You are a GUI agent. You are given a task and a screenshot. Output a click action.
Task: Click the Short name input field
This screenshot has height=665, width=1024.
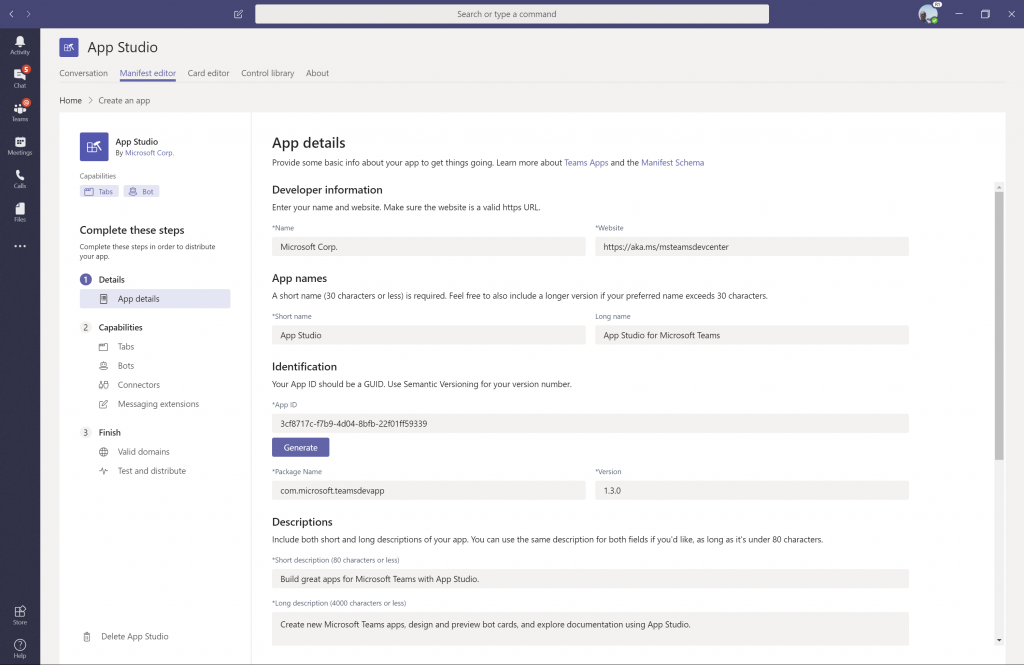click(x=428, y=335)
